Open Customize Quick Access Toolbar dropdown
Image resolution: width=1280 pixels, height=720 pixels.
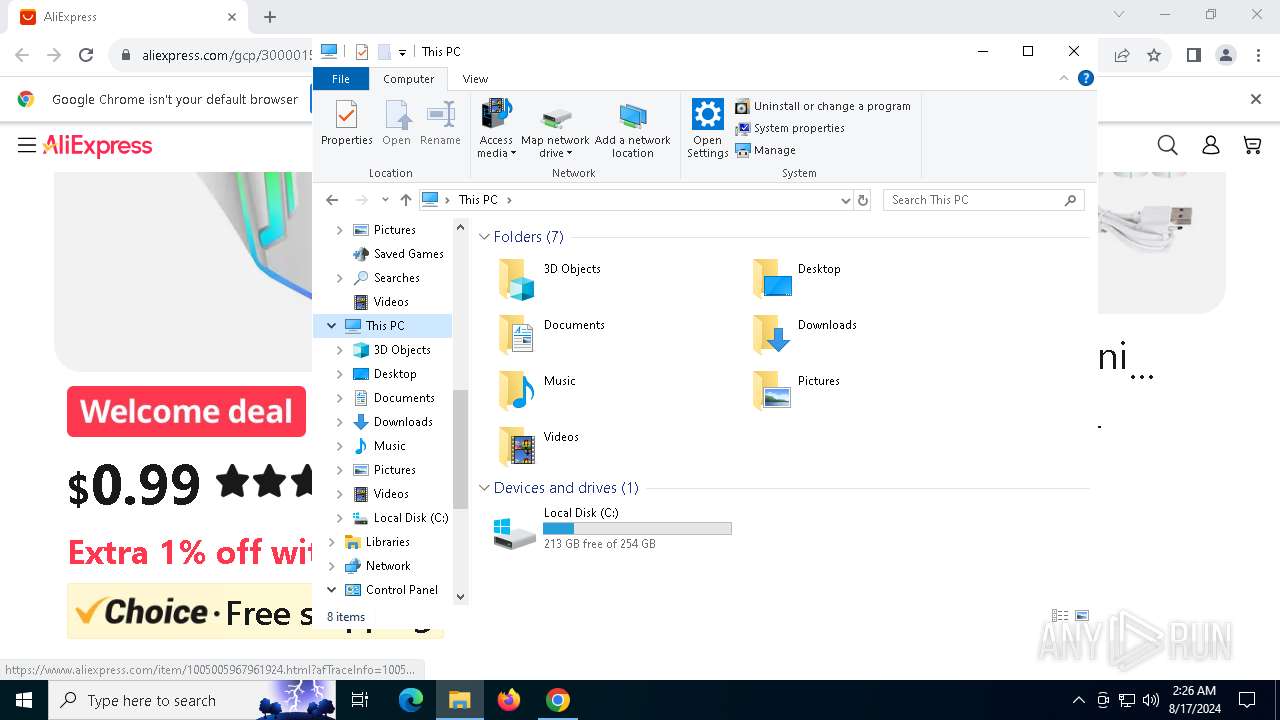tap(402, 52)
